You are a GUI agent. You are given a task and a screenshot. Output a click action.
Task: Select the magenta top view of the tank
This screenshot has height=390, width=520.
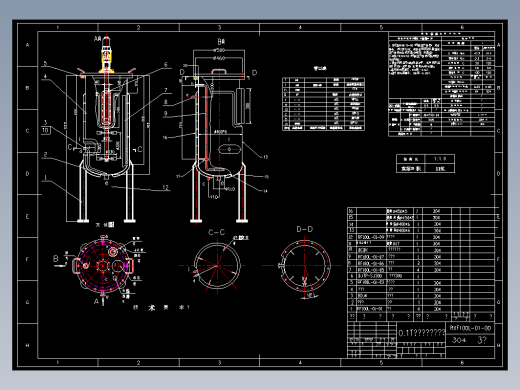103,266
